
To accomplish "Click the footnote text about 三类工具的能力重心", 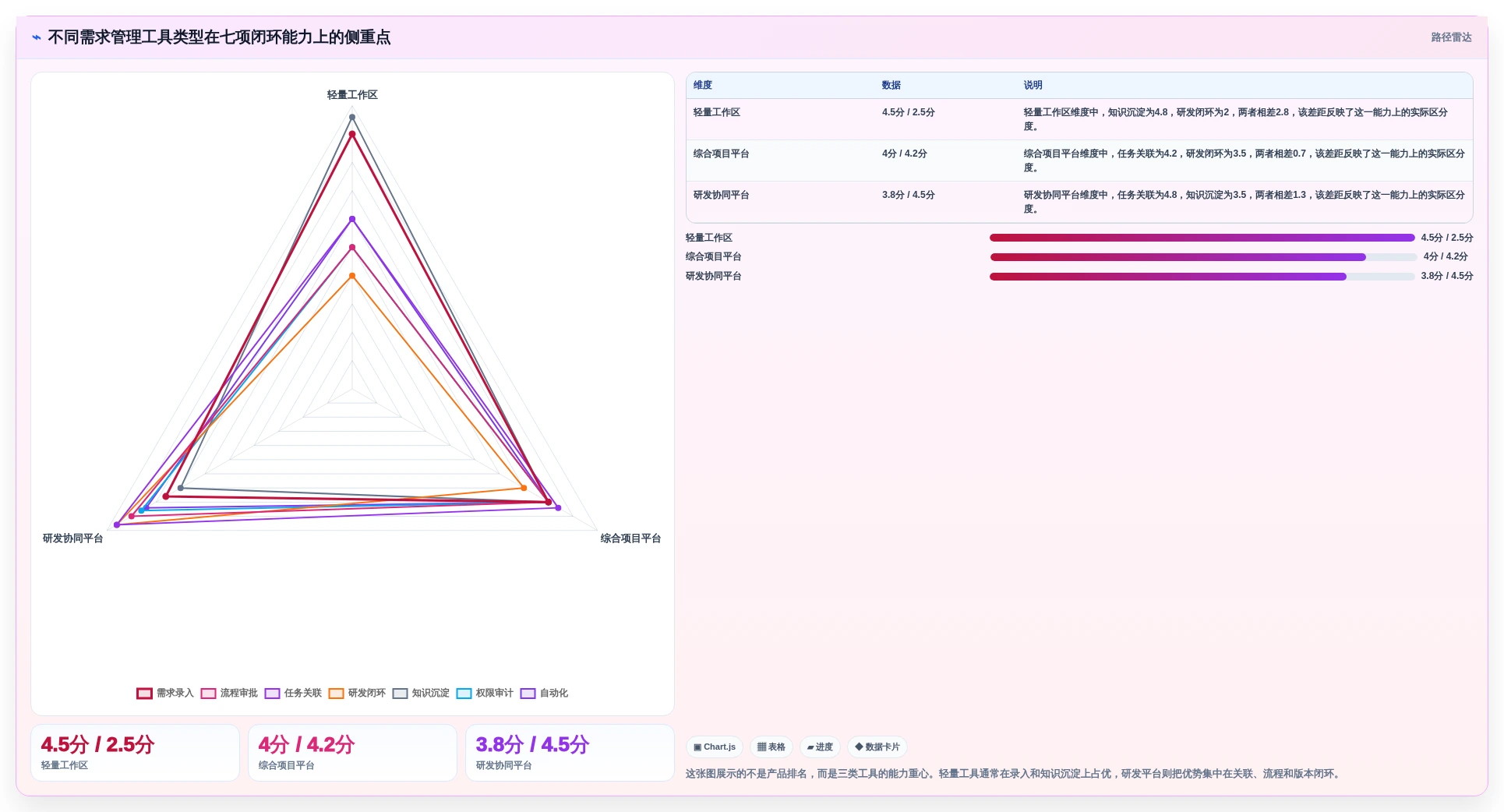I will [x=1013, y=774].
